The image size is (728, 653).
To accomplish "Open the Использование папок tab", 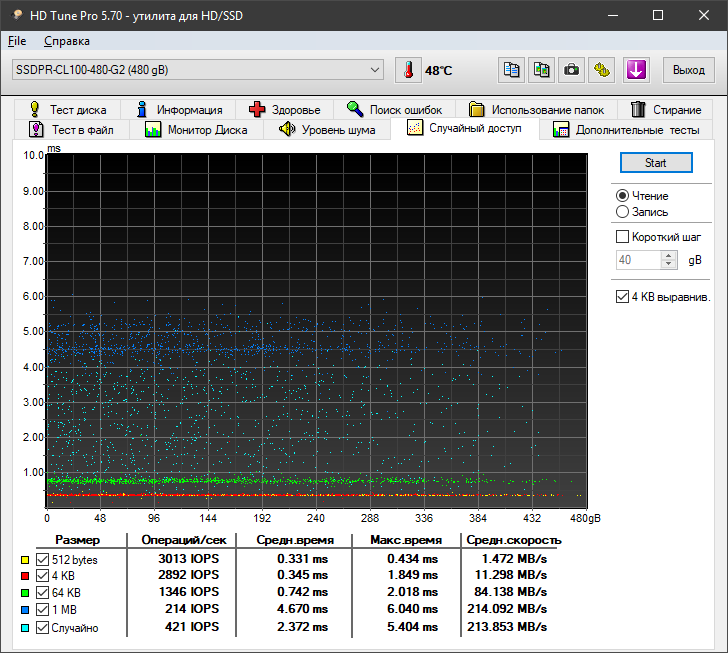I will (x=536, y=110).
